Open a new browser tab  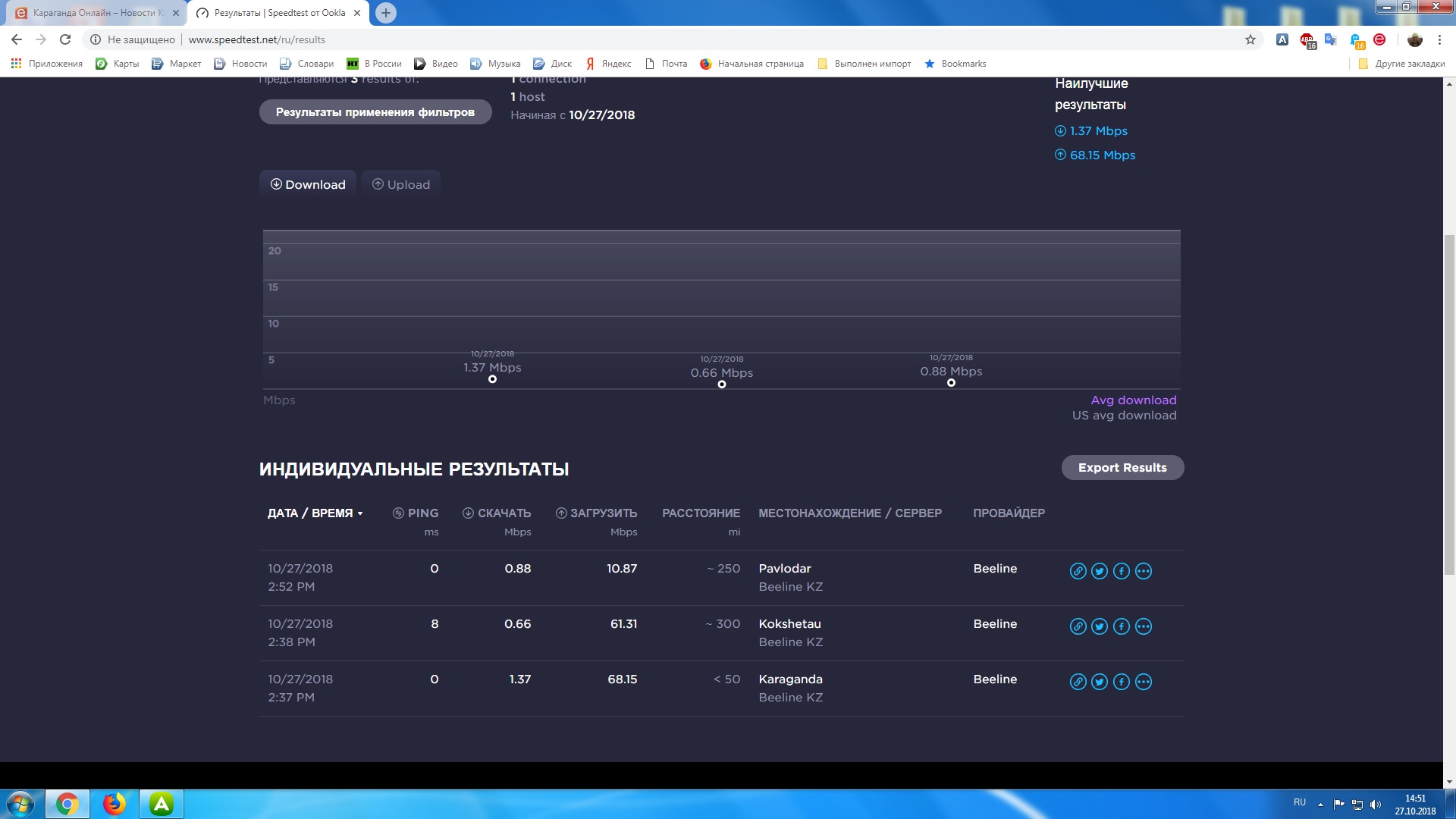click(386, 13)
